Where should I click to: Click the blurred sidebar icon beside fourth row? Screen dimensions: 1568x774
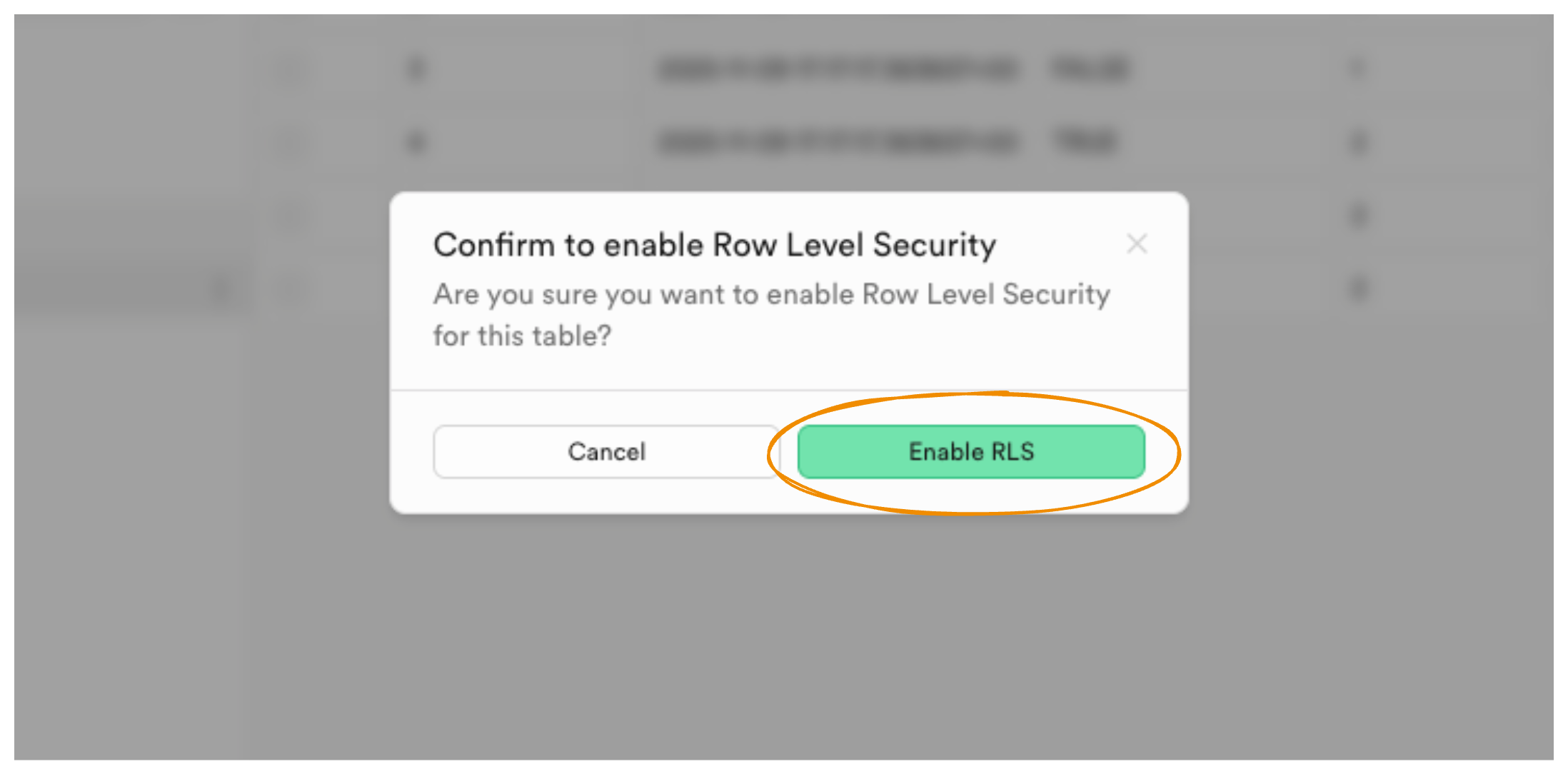[223, 290]
